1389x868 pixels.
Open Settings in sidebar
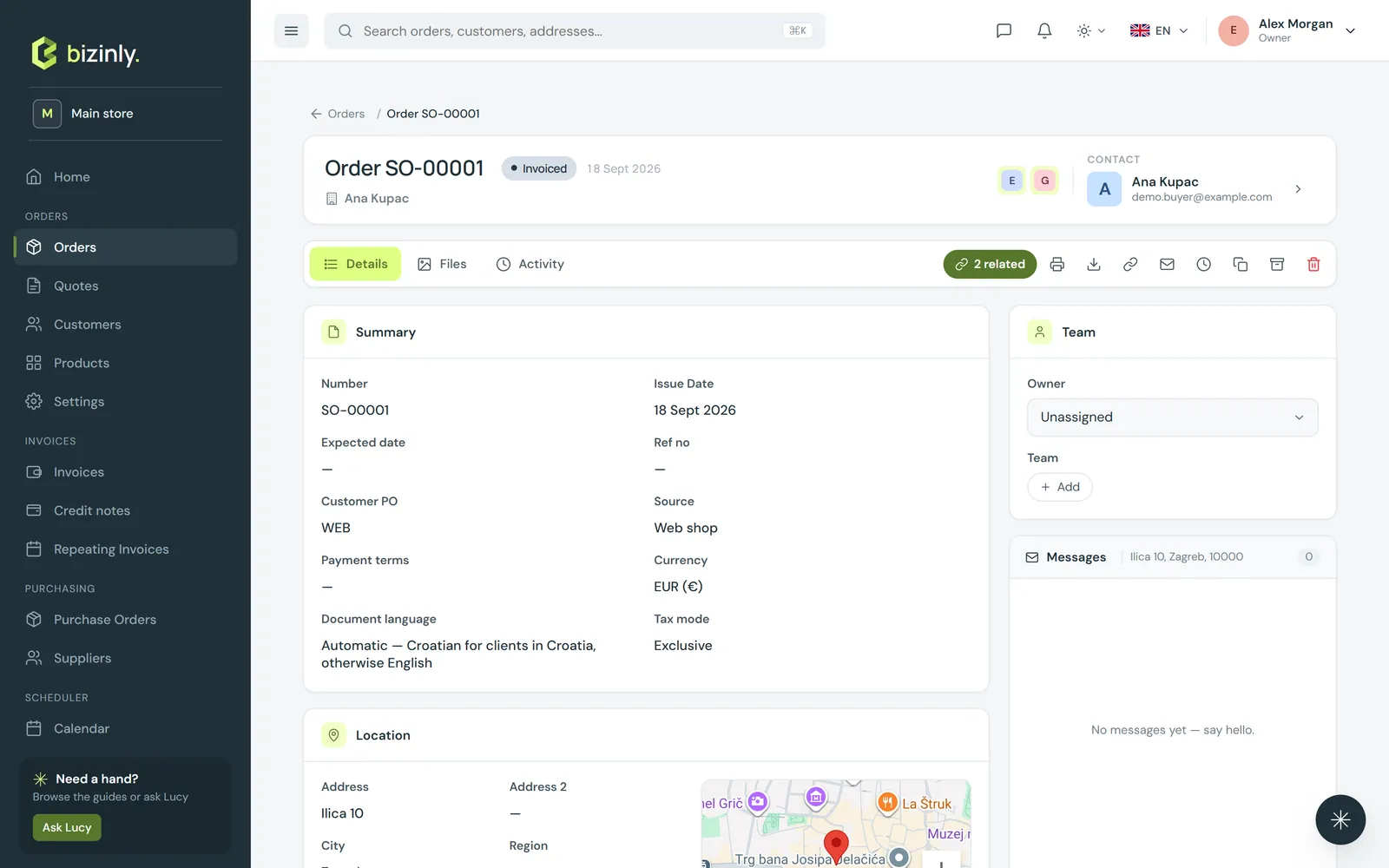[125, 401]
